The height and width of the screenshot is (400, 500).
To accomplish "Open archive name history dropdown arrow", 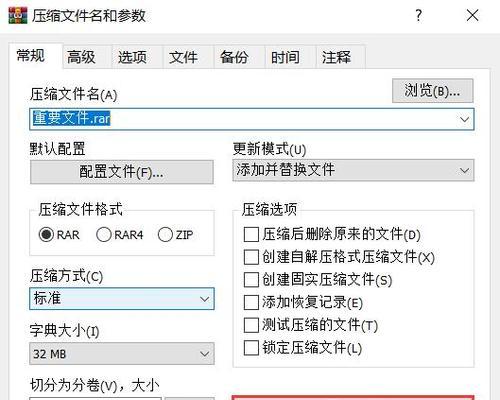I will [464, 119].
